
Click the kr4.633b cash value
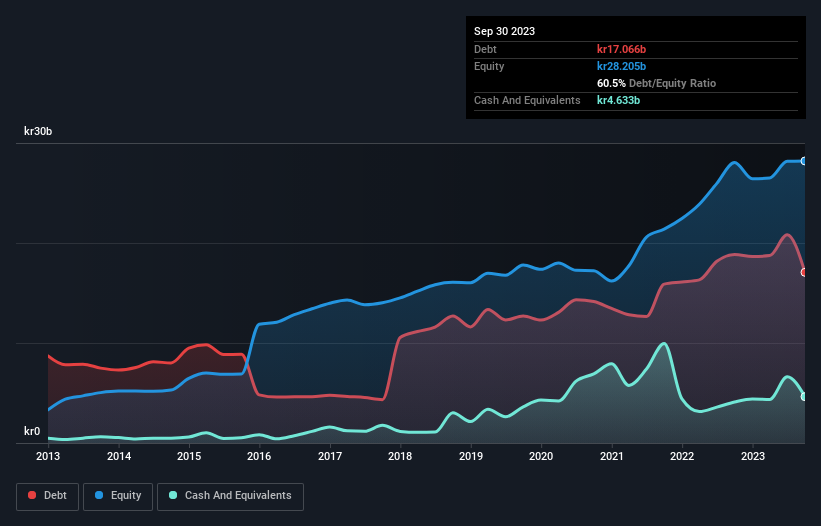618,100
